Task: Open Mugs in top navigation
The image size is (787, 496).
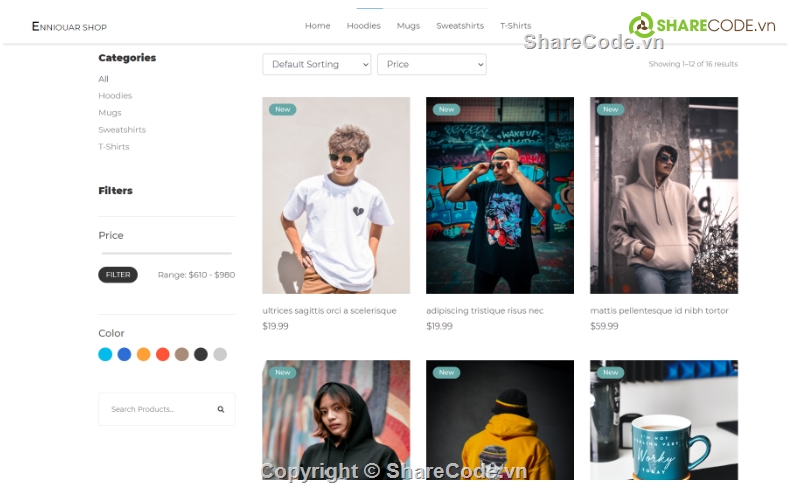Action: click(408, 26)
